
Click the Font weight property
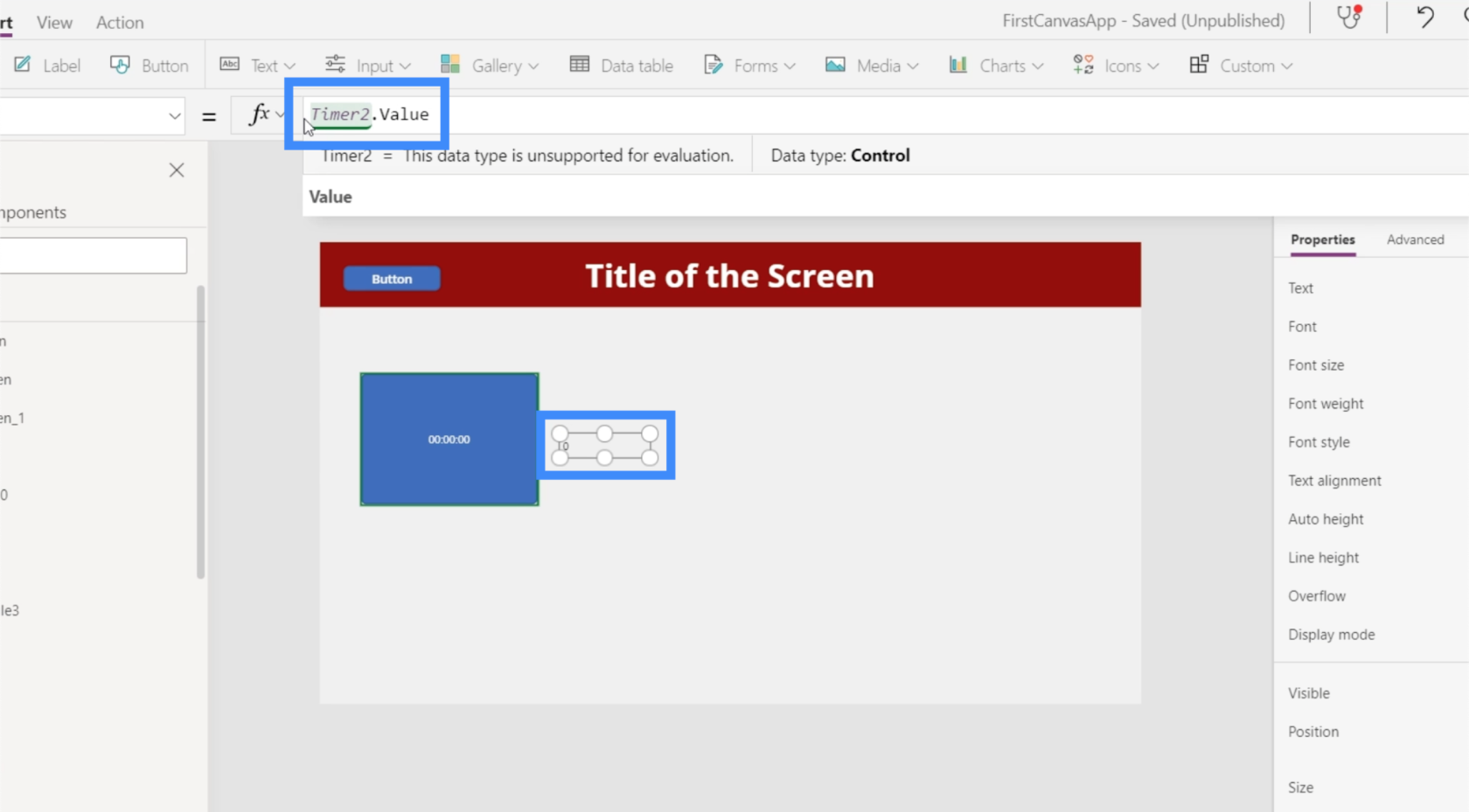pyautogui.click(x=1326, y=404)
